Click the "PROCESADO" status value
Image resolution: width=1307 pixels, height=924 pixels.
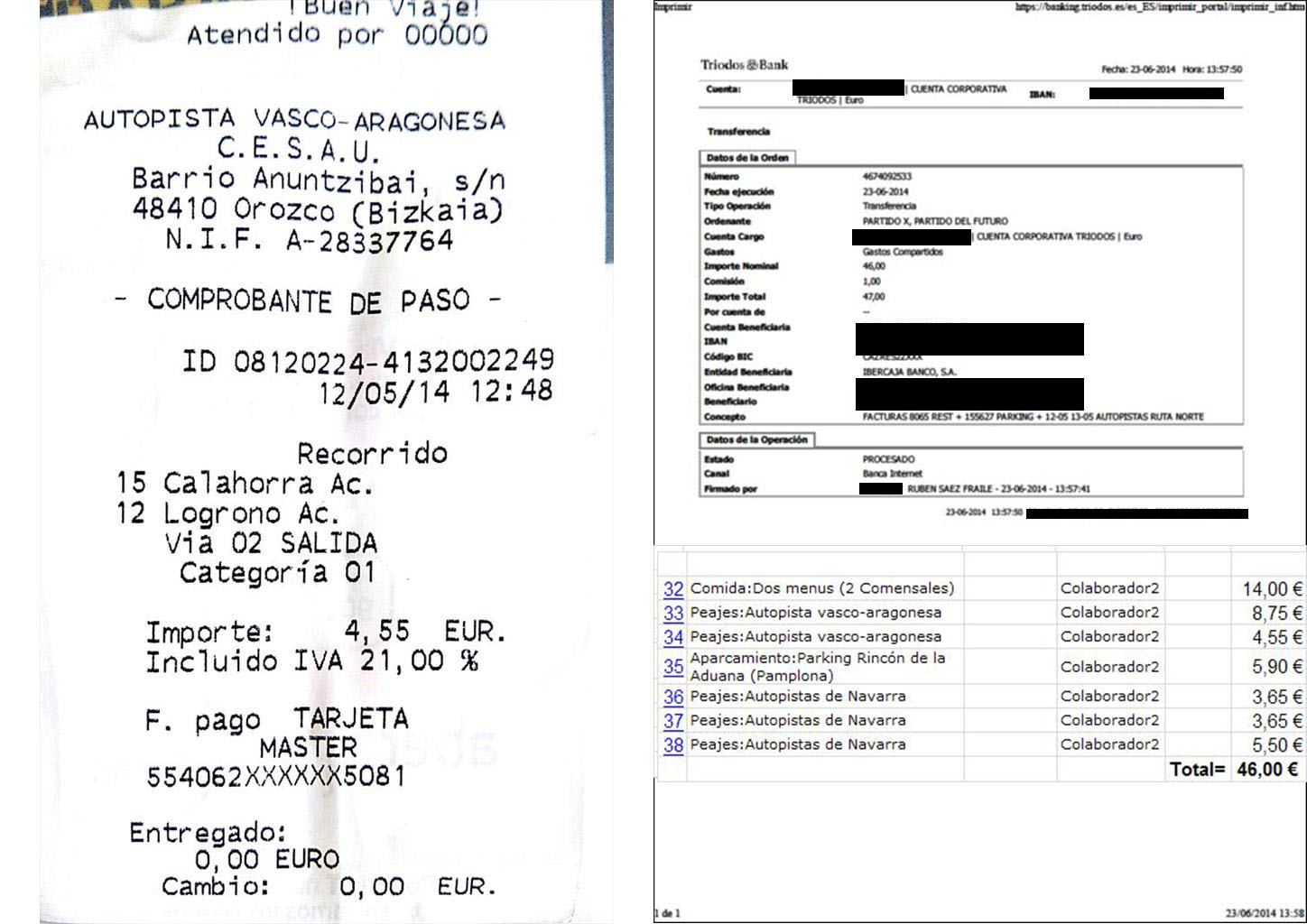point(888,459)
